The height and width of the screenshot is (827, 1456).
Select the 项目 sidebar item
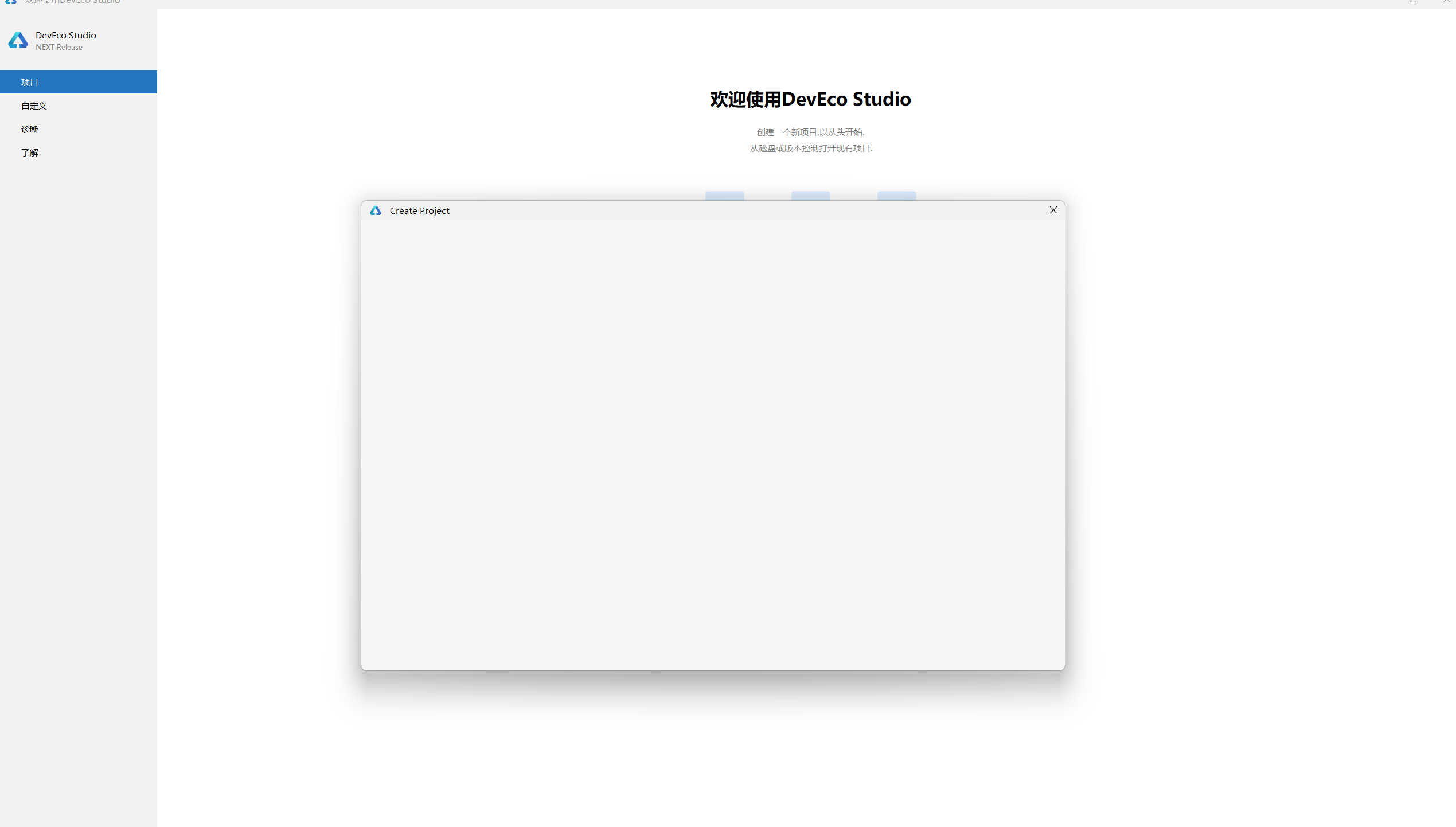pos(79,82)
